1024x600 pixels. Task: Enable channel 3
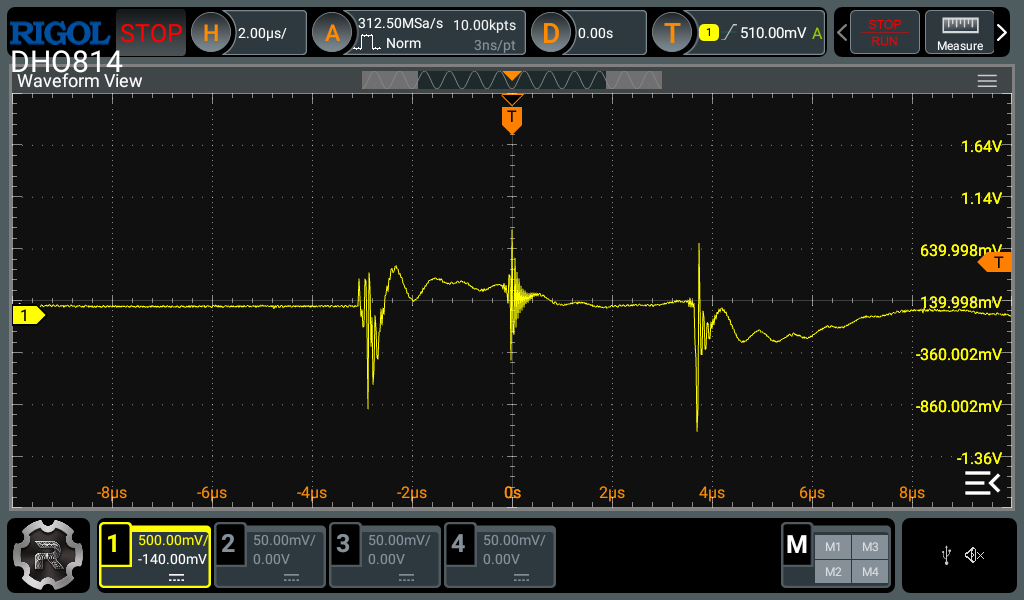tap(385, 557)
